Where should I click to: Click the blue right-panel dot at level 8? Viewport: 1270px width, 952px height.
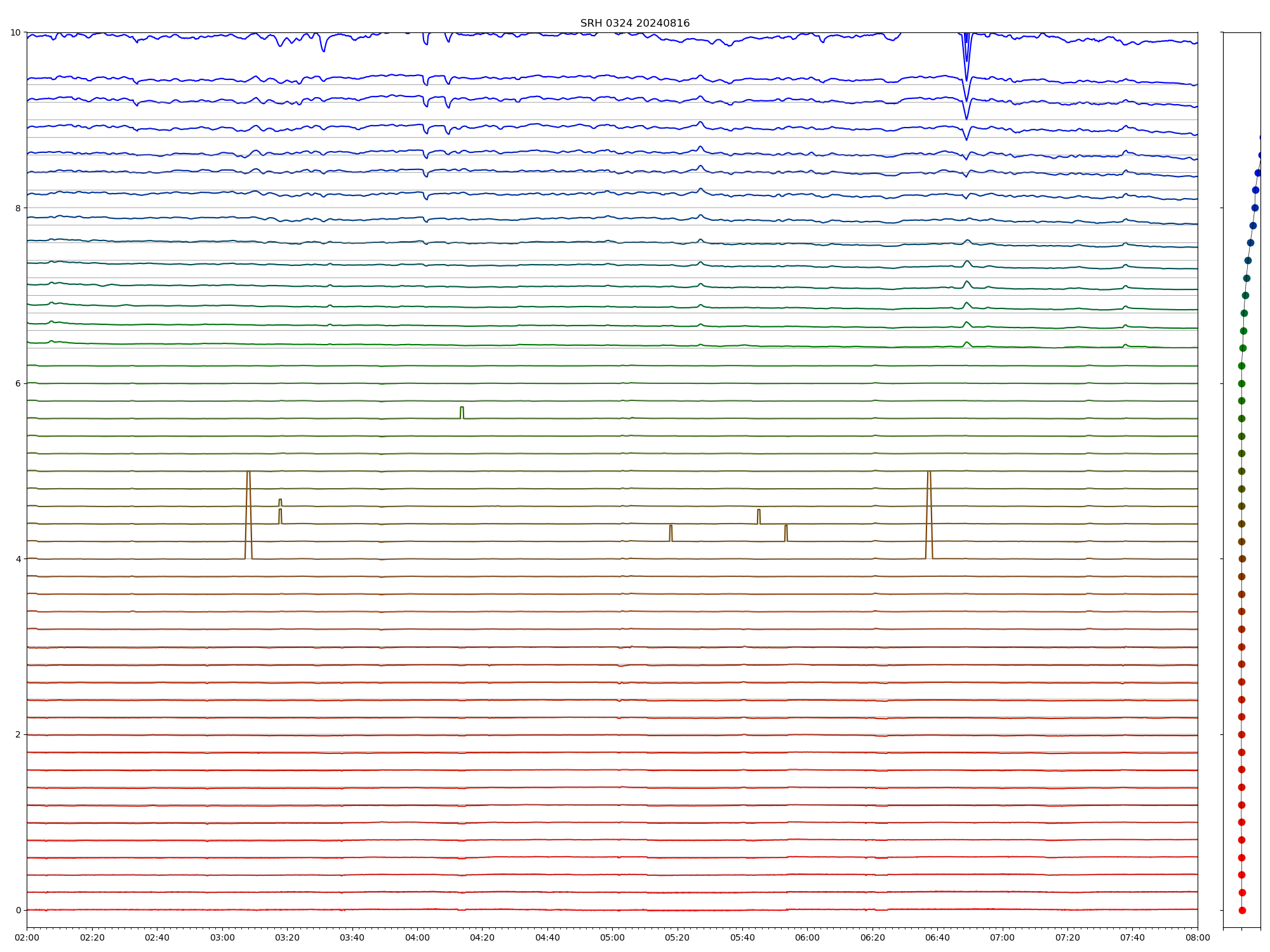click(x=1255, y=208)
